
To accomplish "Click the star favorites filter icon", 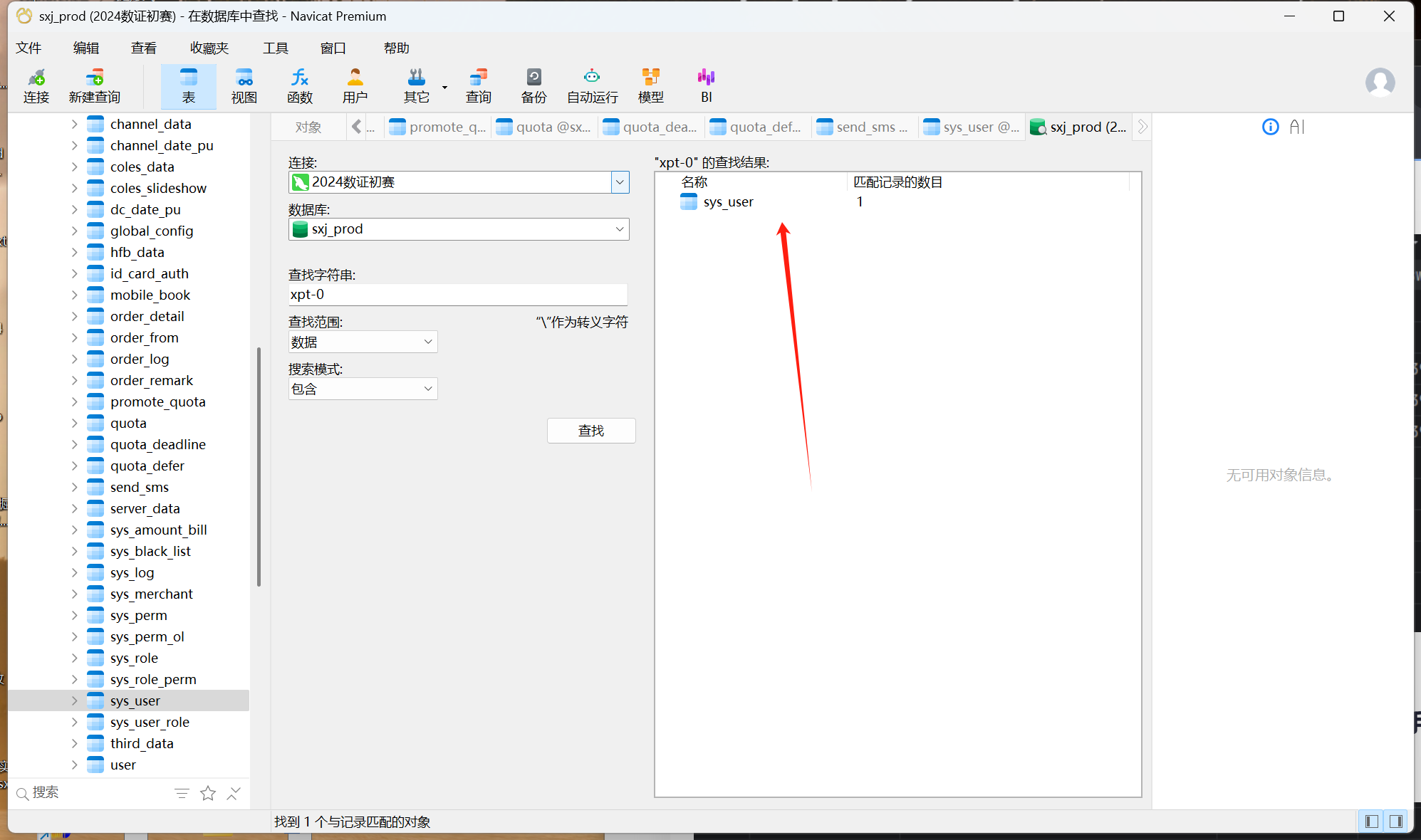I will [208, 793].
